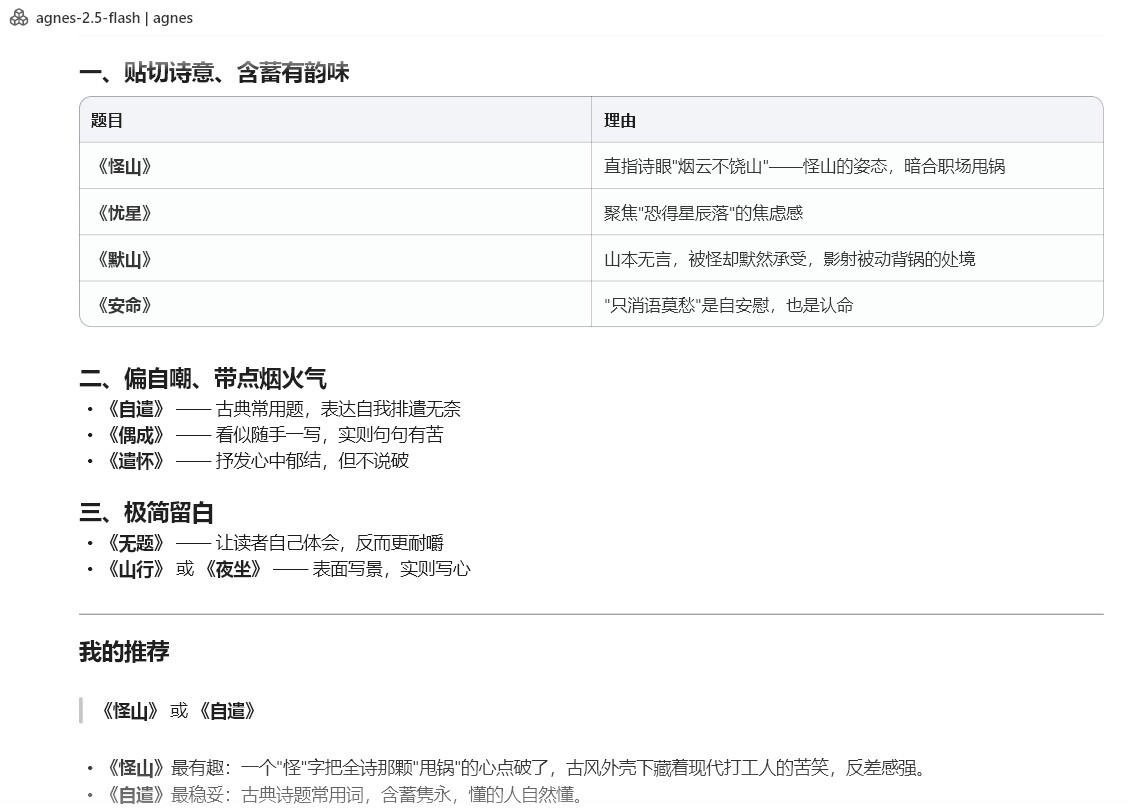Click the 题目 column header
The width and height of the screenshot is (1129, 810).
pos(336,120)
